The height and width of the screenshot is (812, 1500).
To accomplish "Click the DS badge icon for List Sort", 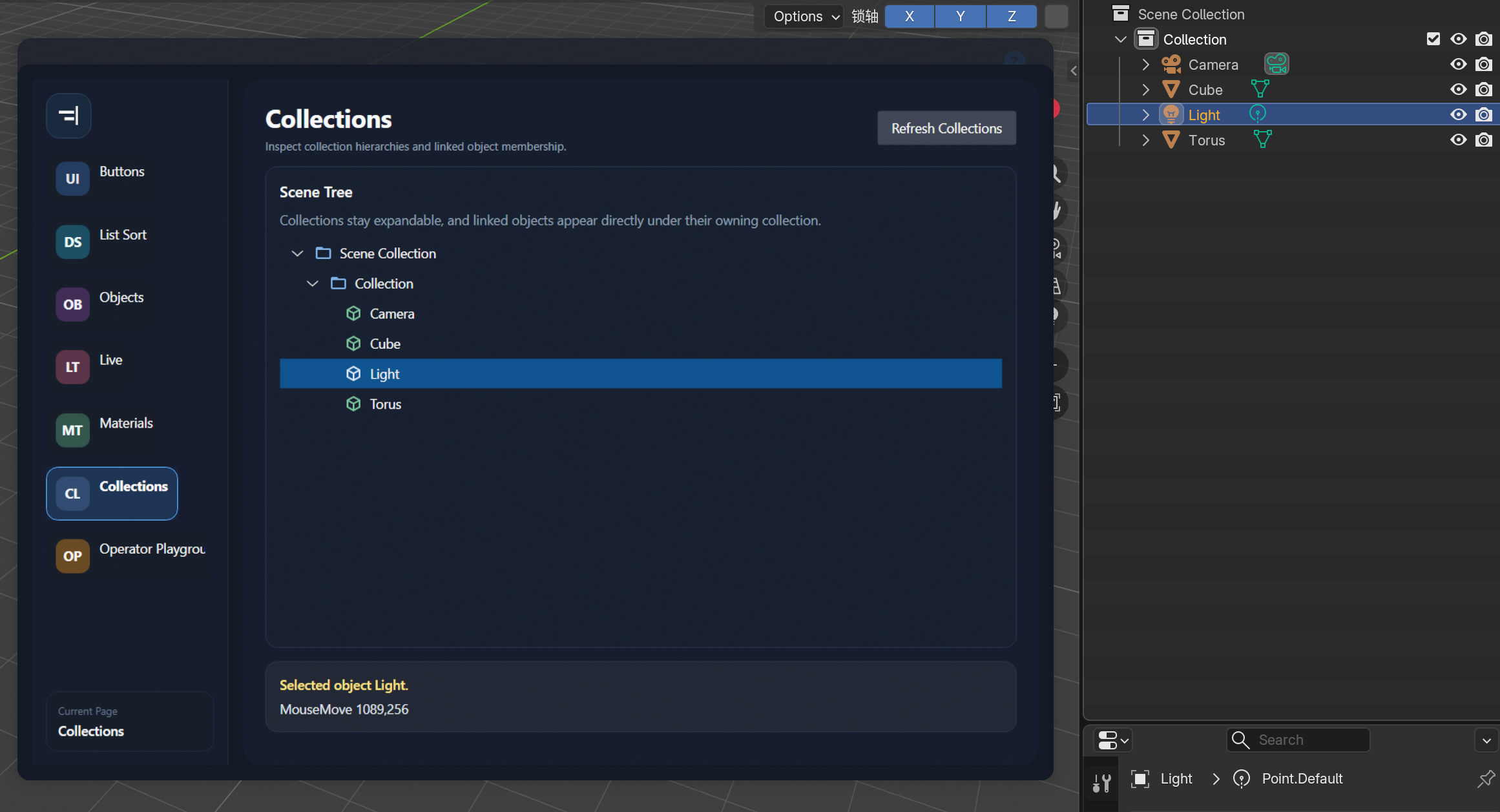I will [72, 242].
